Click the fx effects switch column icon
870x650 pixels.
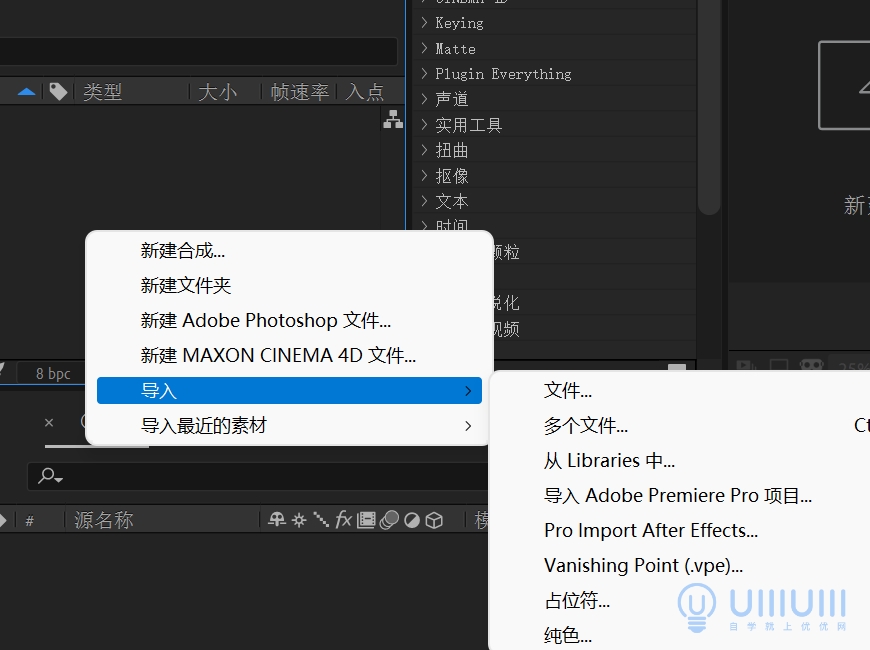coord(343,520)
